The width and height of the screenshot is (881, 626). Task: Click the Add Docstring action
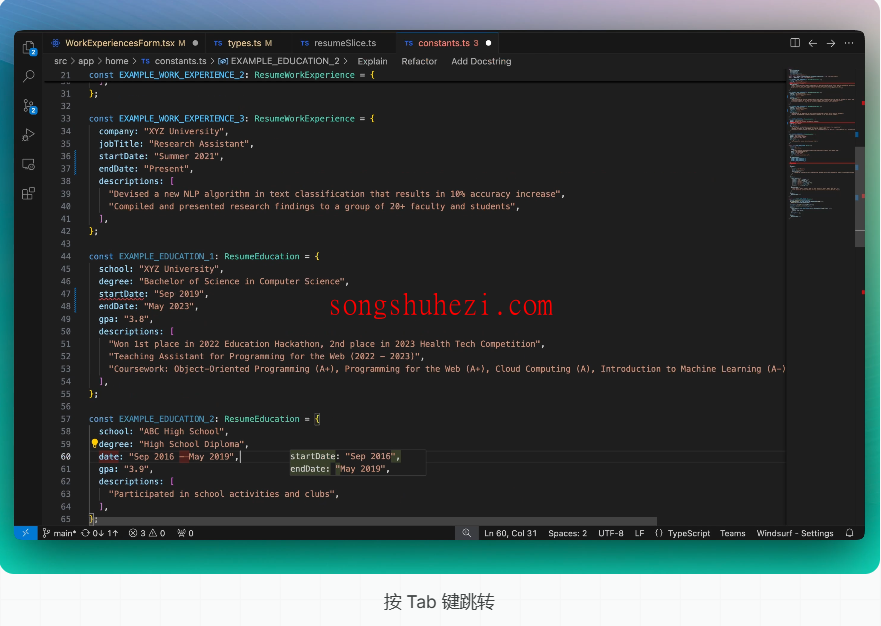click(x=481, y=61)
